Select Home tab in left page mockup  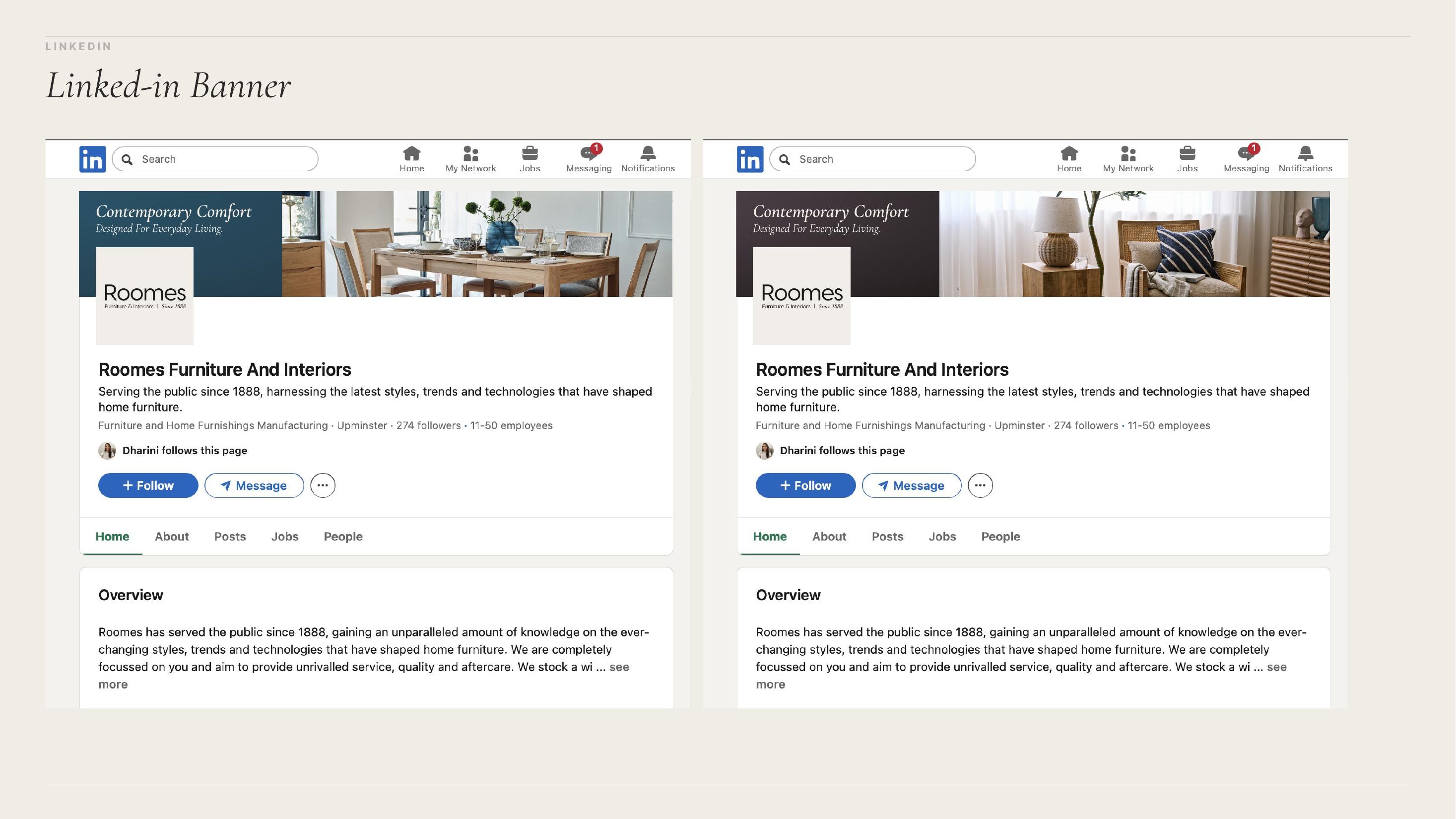[112, 537]
